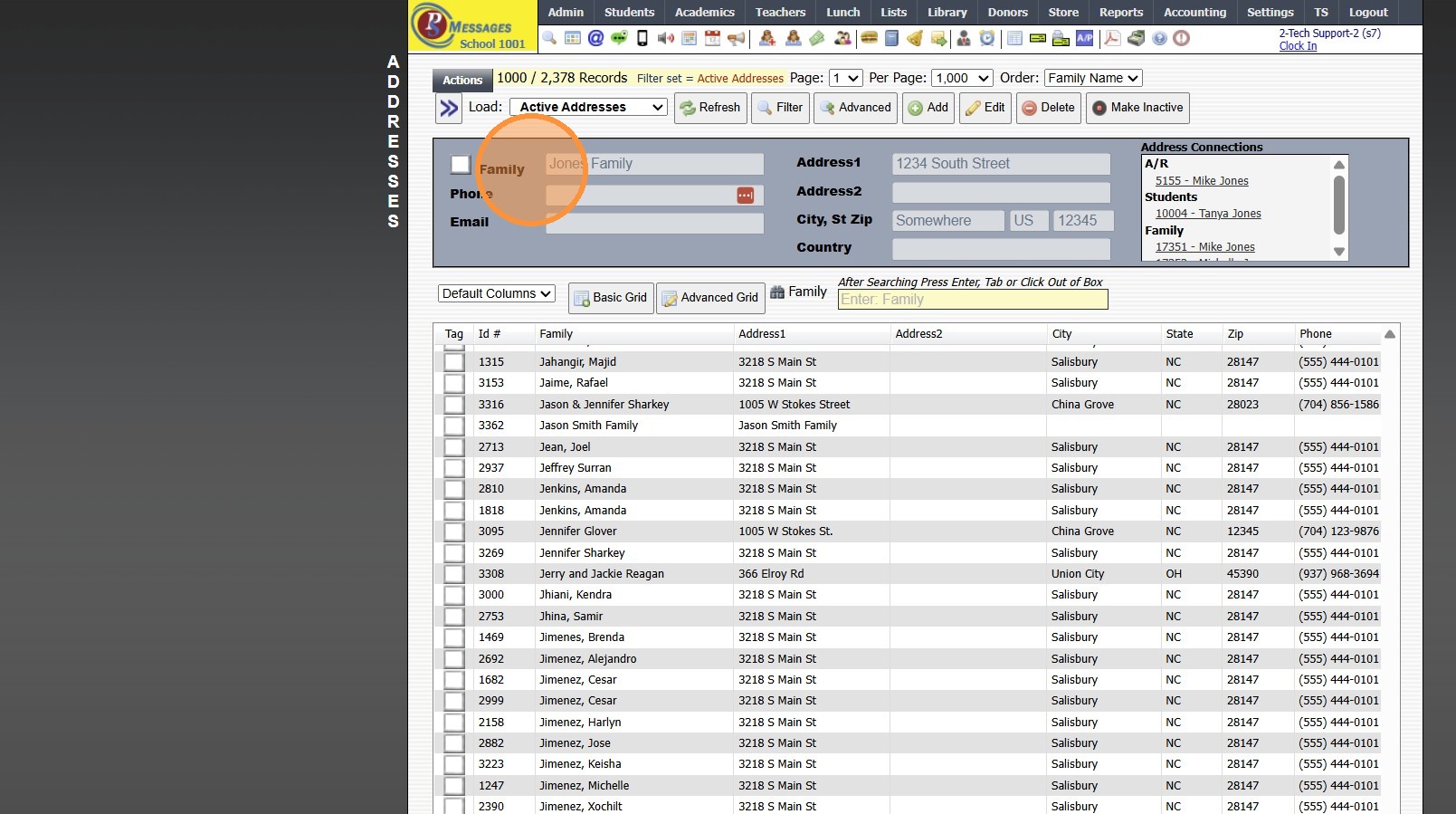This screenshot has width=1456, height=814.
Task: Open the Active Addresses load dropdown
Action: coord(589,107)
